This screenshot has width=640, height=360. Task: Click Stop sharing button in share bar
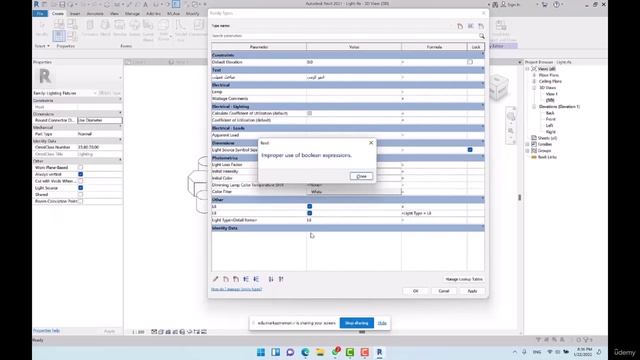[356, 323]
